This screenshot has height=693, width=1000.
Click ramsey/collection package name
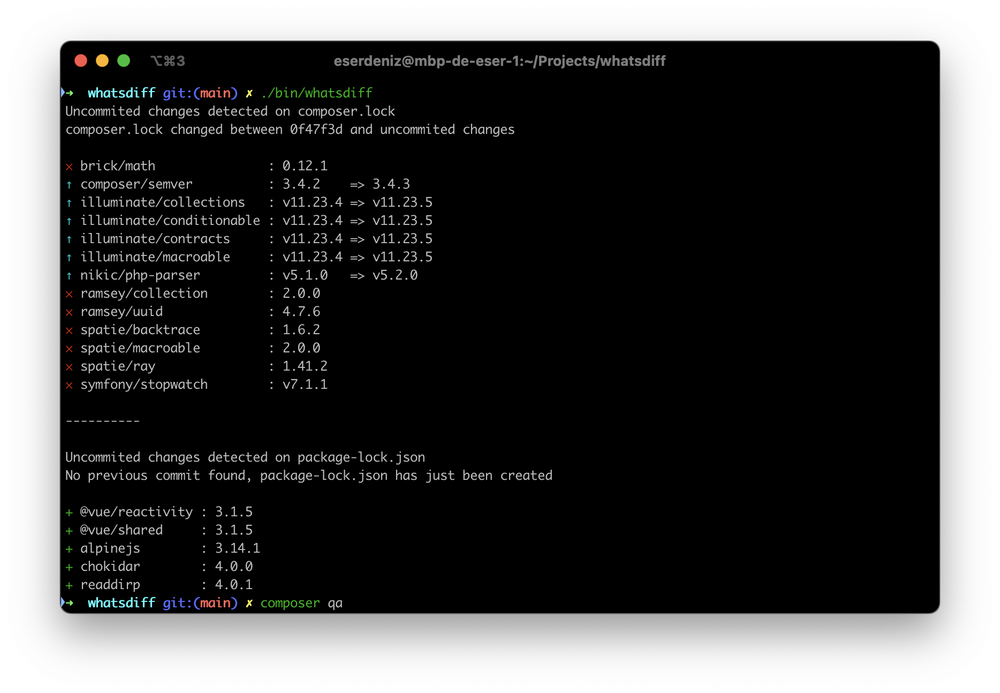coord(144,293)
